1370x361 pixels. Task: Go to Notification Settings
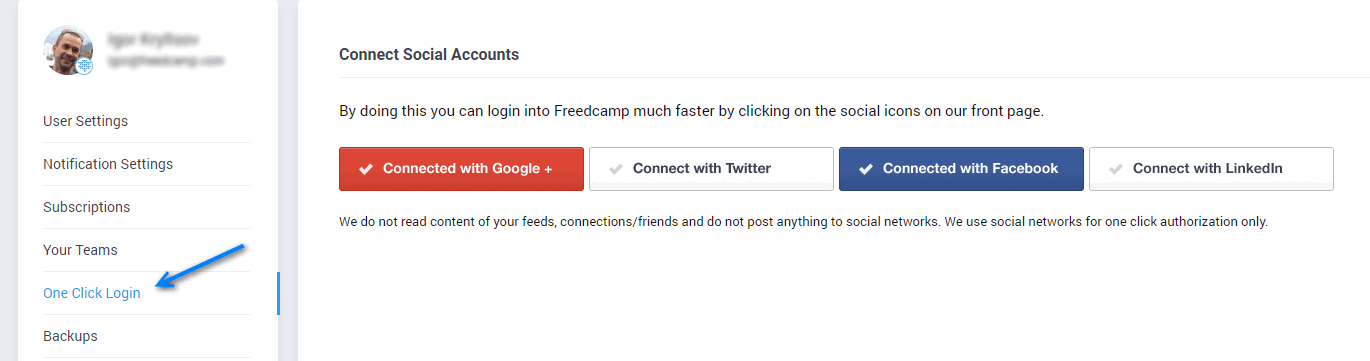pos(108,164)
